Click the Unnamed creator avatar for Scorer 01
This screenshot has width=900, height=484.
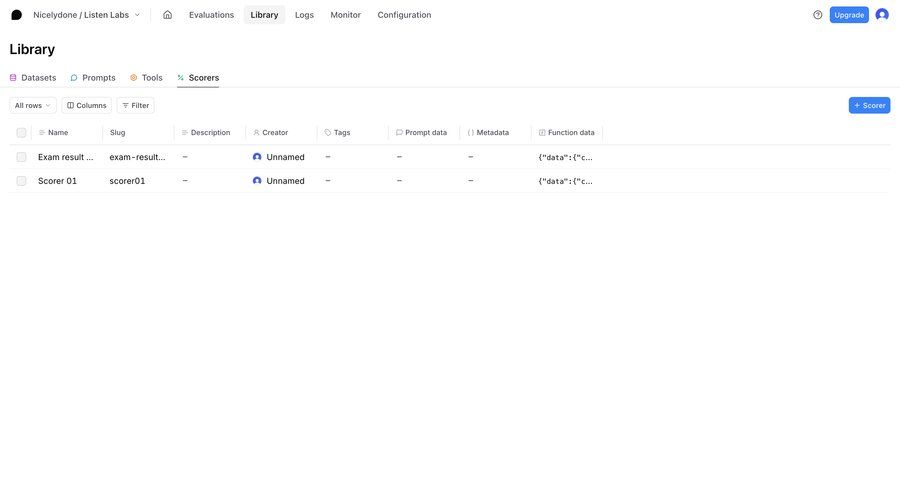(x=257, y=181)
